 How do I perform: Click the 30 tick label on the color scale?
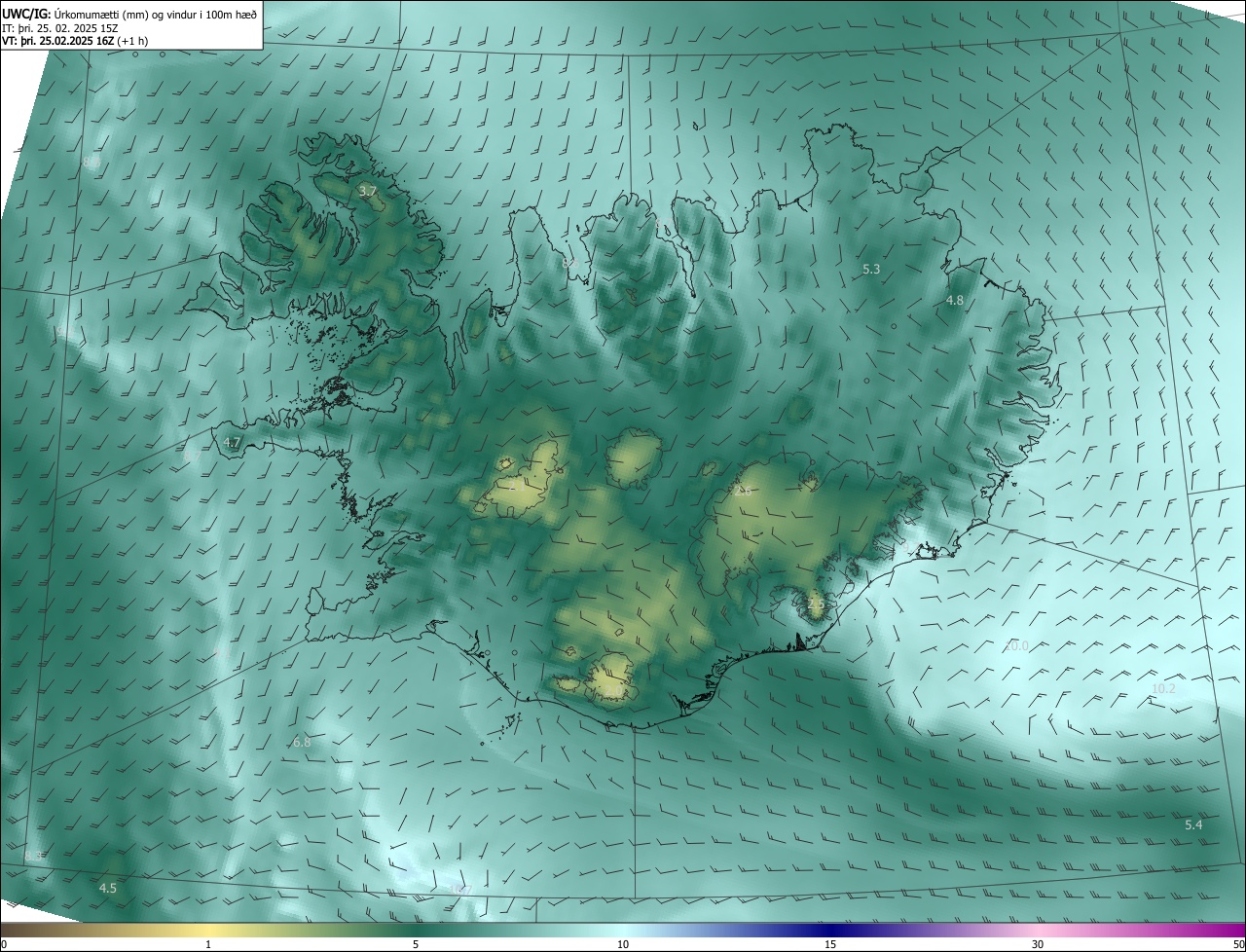[1038, 944]
